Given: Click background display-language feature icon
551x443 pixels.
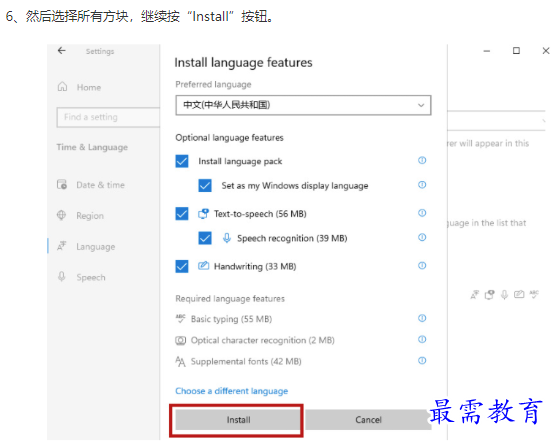Looking at the screenshot, I should 475,294.
